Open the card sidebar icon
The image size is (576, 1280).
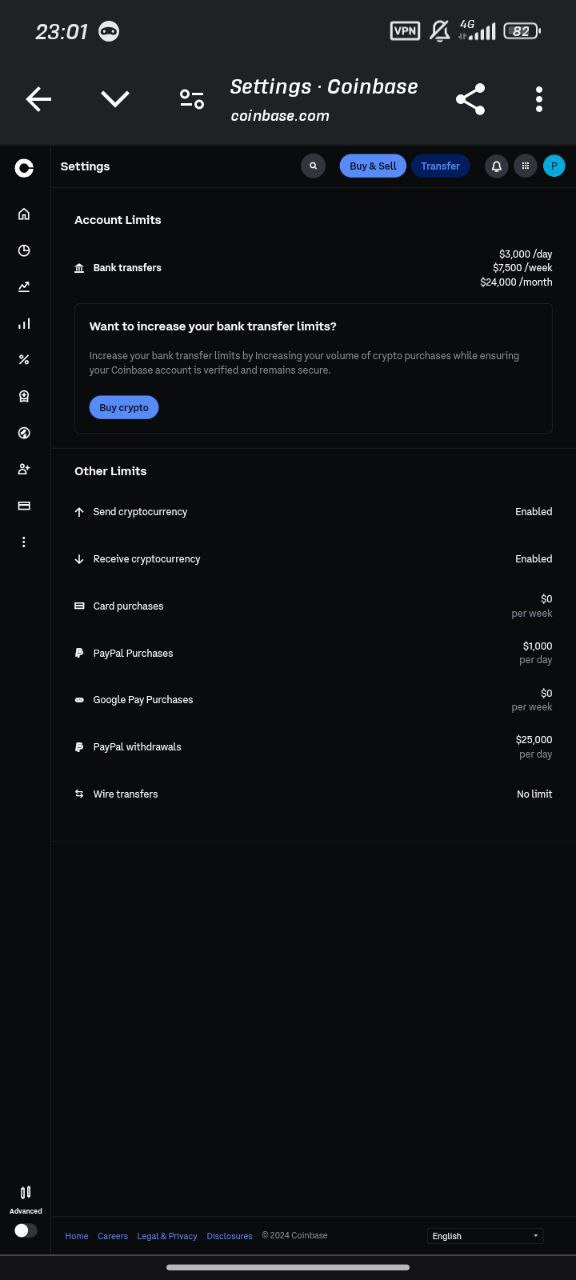coord(24,506)
